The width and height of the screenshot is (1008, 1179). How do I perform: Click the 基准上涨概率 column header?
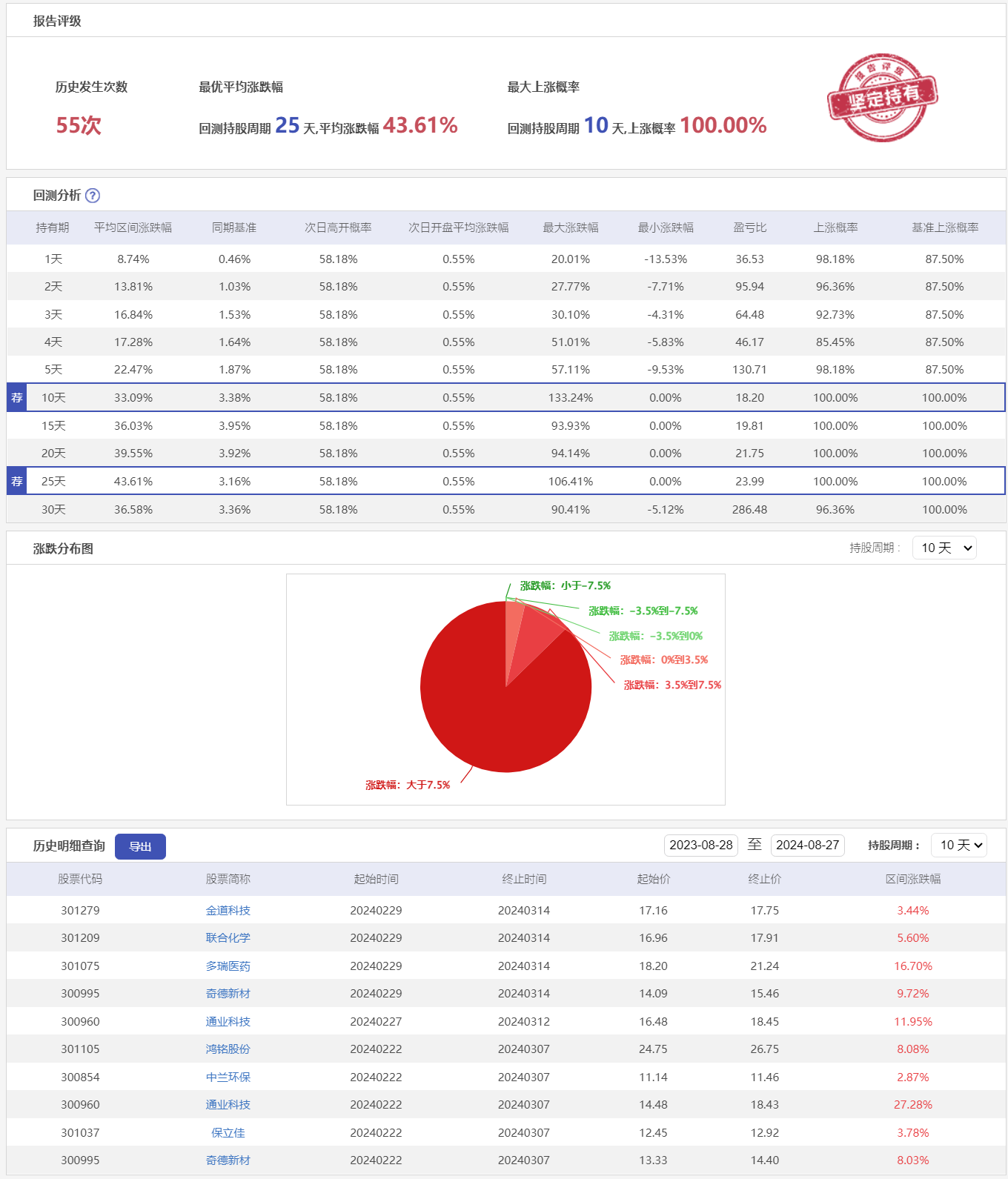tap(945, 228)
